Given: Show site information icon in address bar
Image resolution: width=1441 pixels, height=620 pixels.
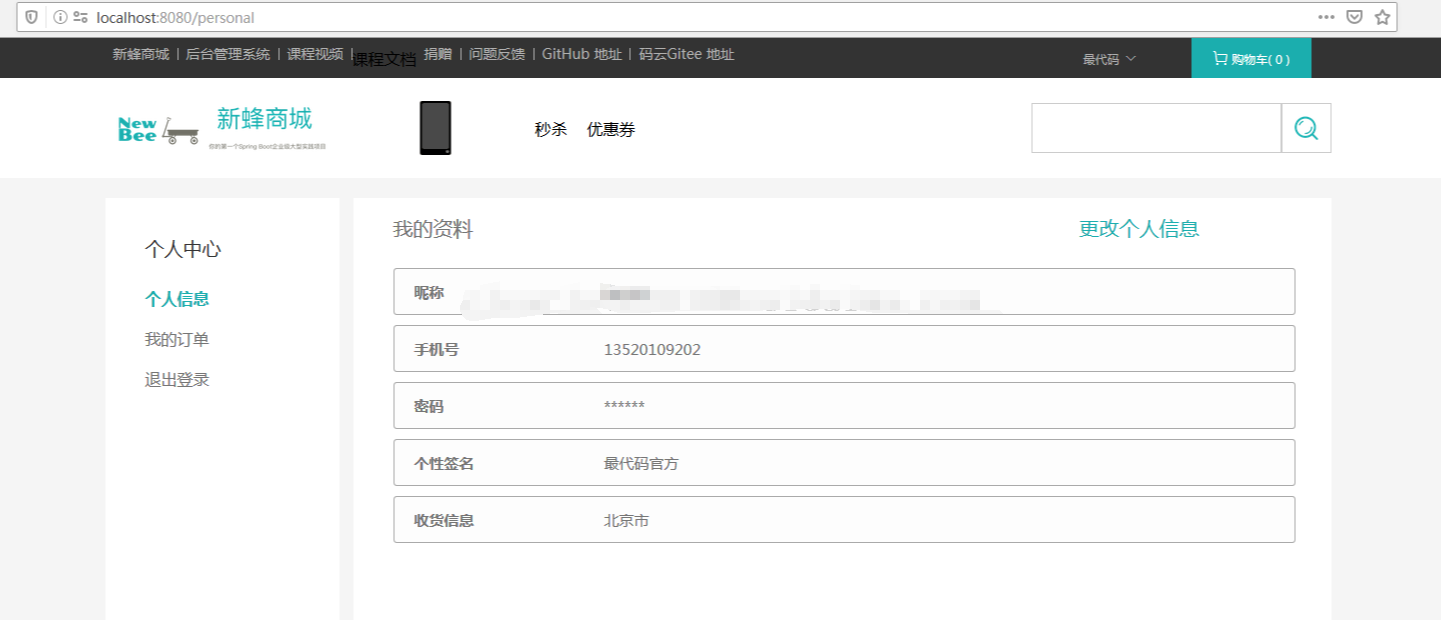Looking at the screenshot, I should (x=60, y=17).
